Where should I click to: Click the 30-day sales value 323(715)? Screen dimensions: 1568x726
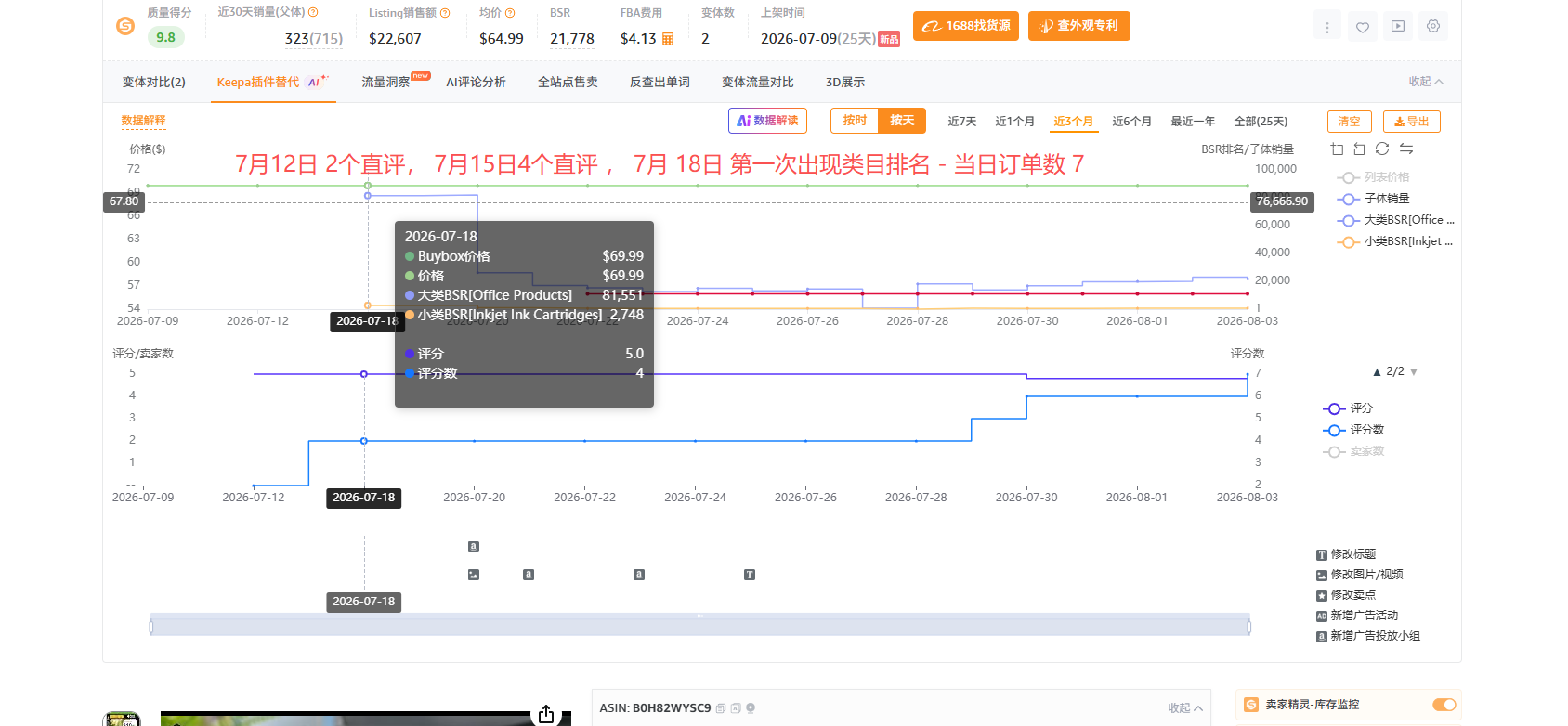[x=314, y=39]
